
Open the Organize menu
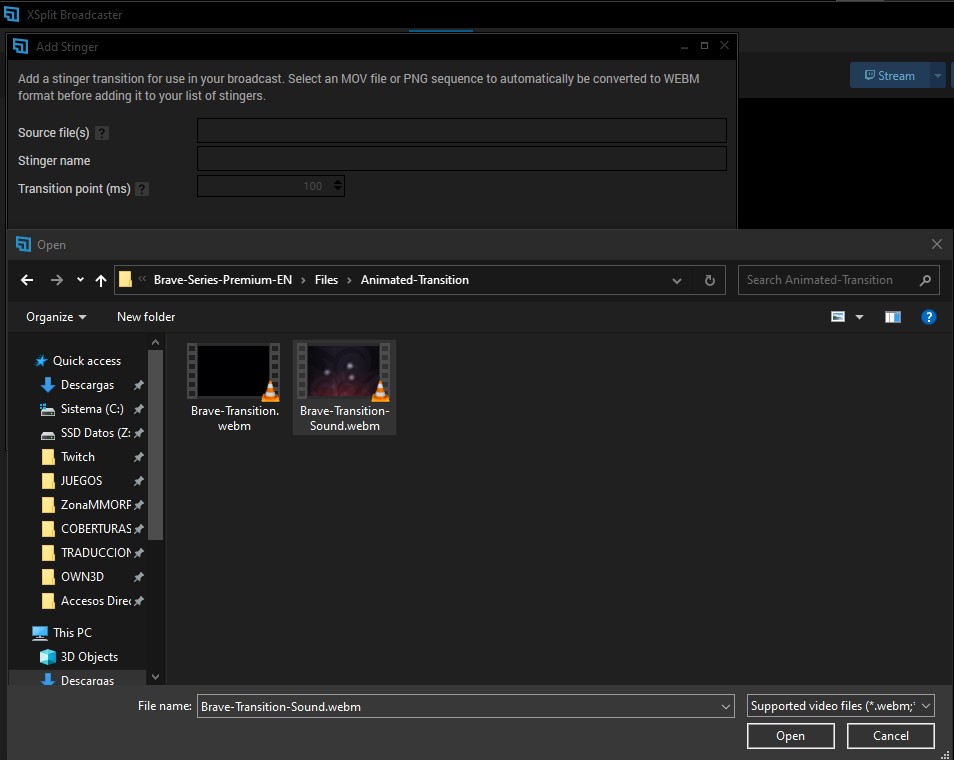pyautogui.click(x=56, y=317)
